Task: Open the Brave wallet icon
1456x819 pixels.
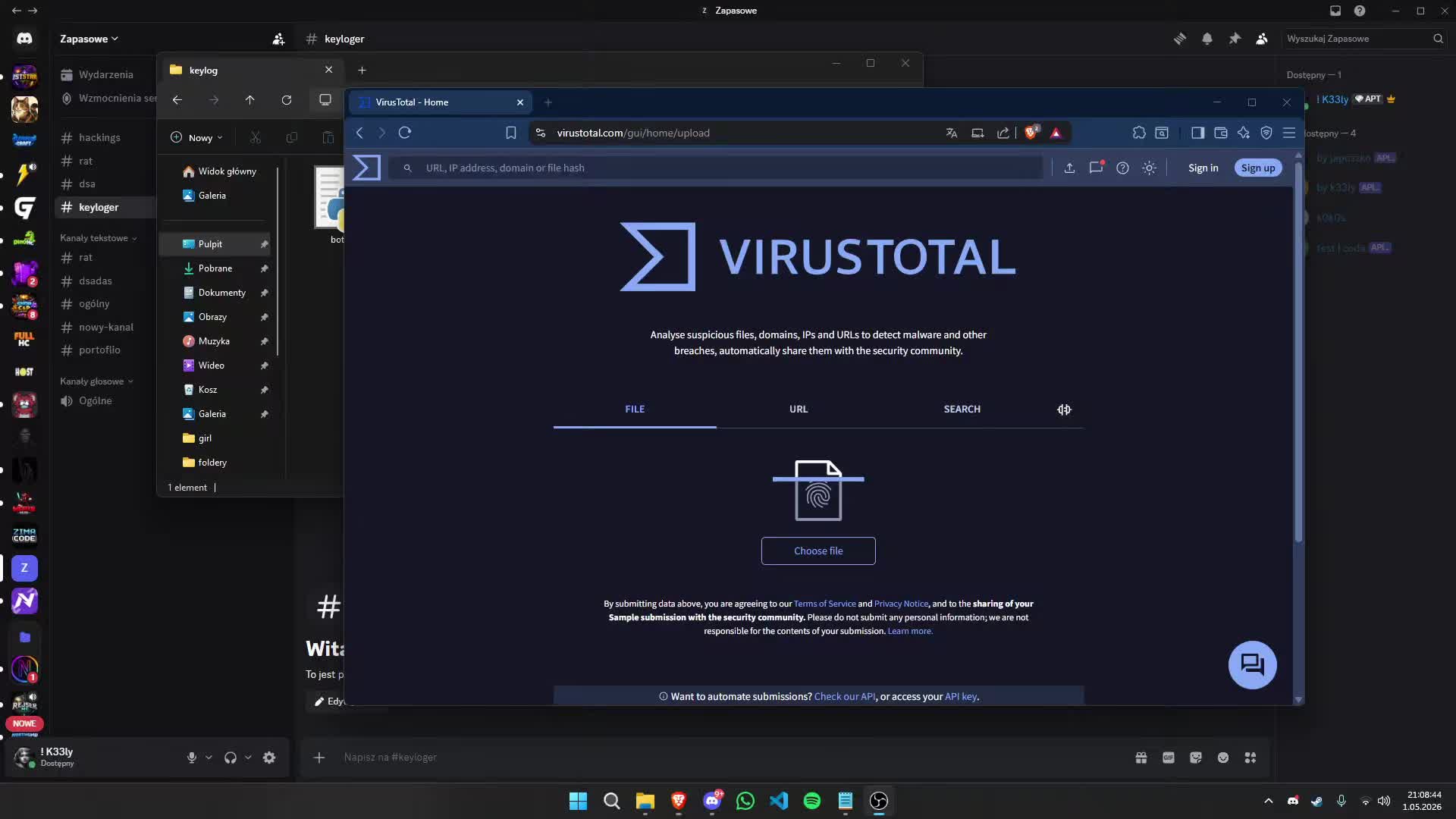Action: (x=1220, y=133)
